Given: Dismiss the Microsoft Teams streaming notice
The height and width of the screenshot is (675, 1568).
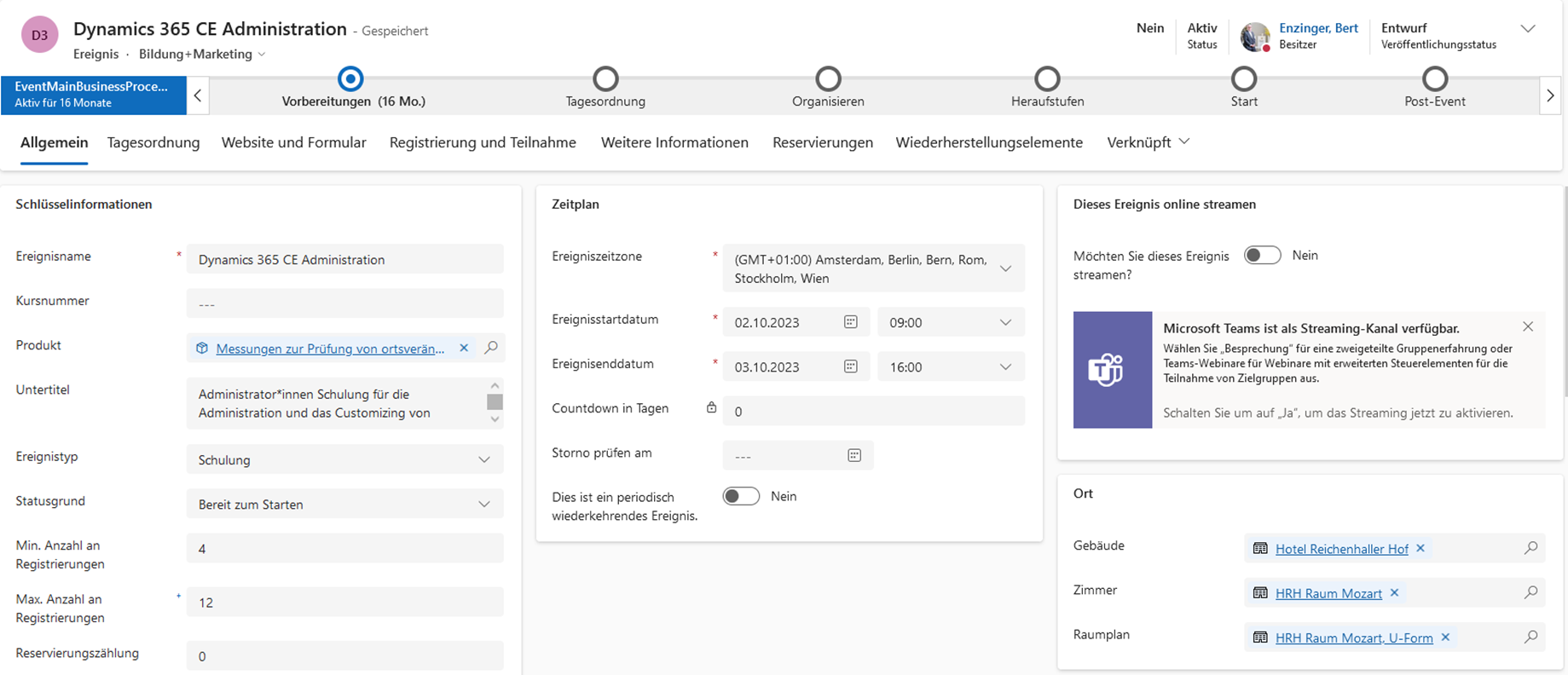Looking at the screenshot, I should click(x=1528, y=327).
